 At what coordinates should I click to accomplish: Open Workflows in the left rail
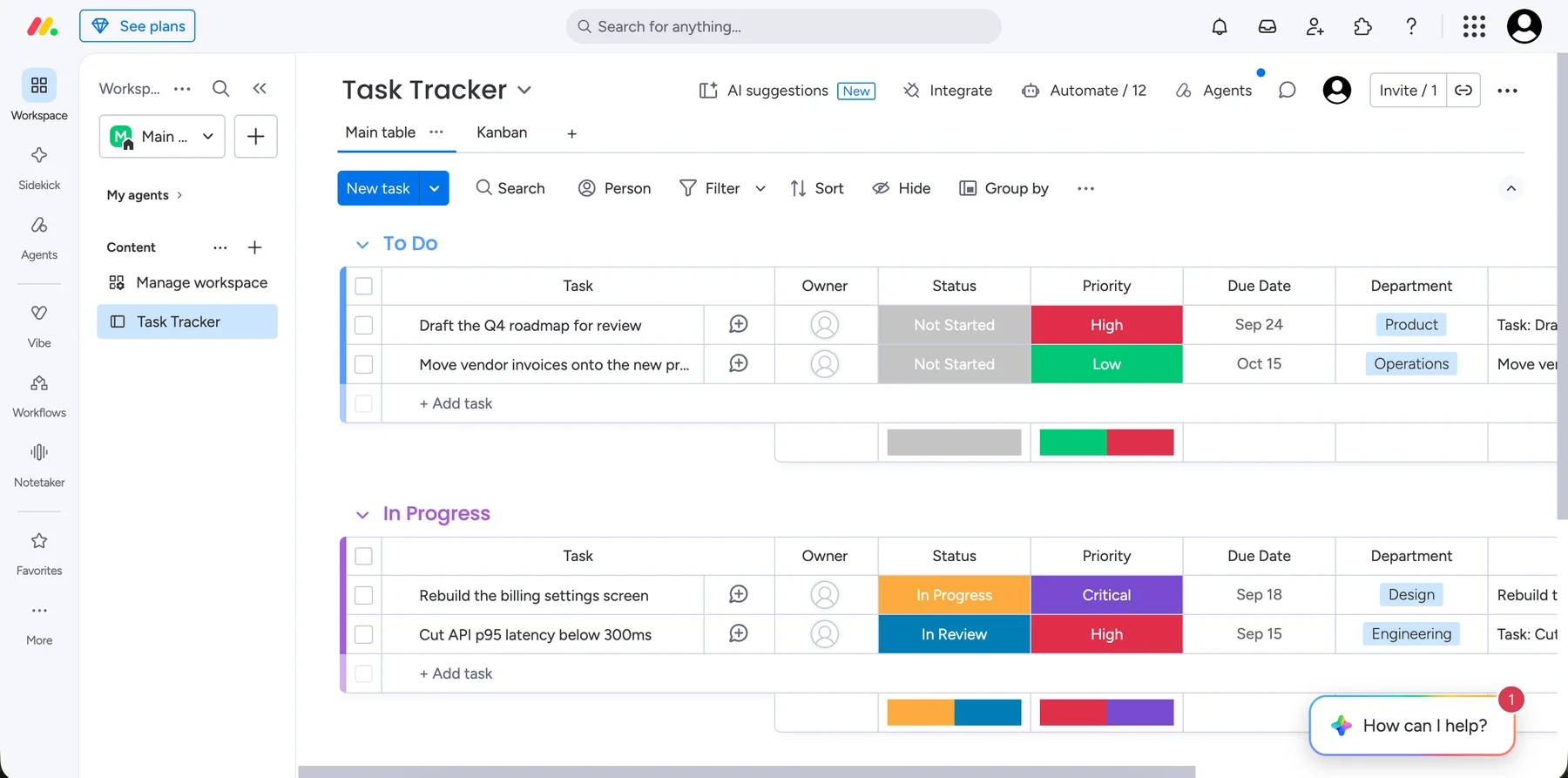(x=39, y=395)
